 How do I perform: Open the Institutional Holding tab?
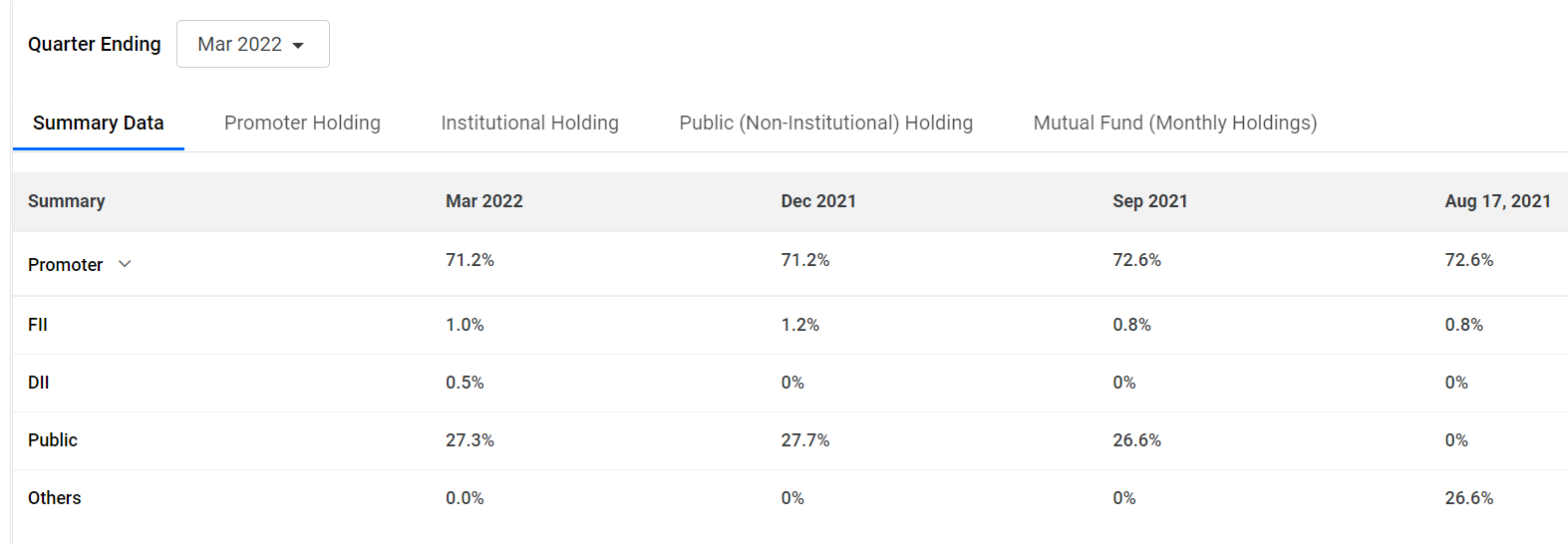[x=529, y=123]
